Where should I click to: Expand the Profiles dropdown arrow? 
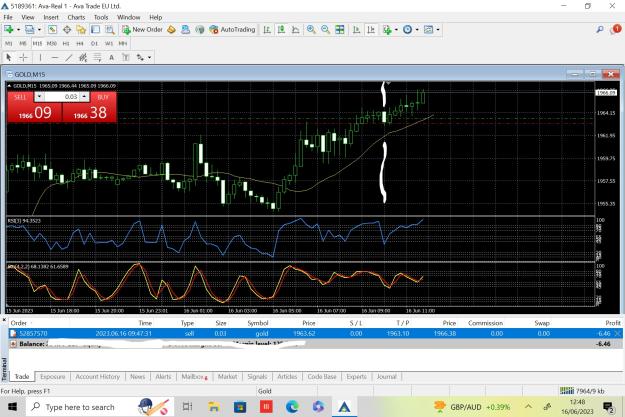pyautogui.click(x=39, y=30)
